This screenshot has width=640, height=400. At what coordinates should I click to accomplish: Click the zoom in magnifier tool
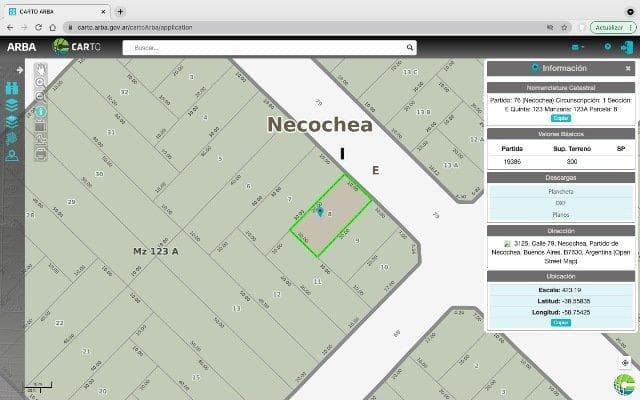click(41, 83)
